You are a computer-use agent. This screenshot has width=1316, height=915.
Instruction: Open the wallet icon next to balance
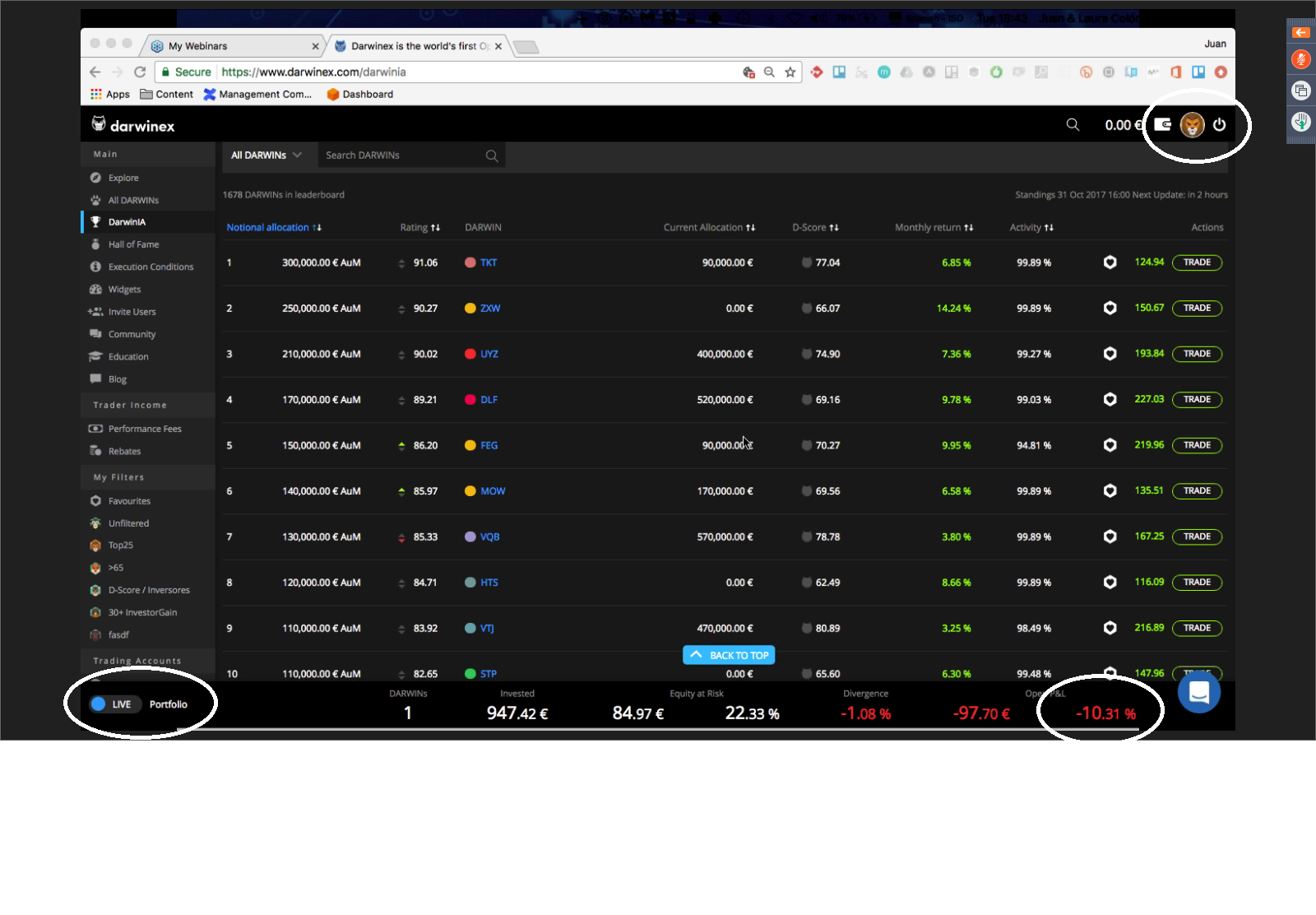(1162, 125)
